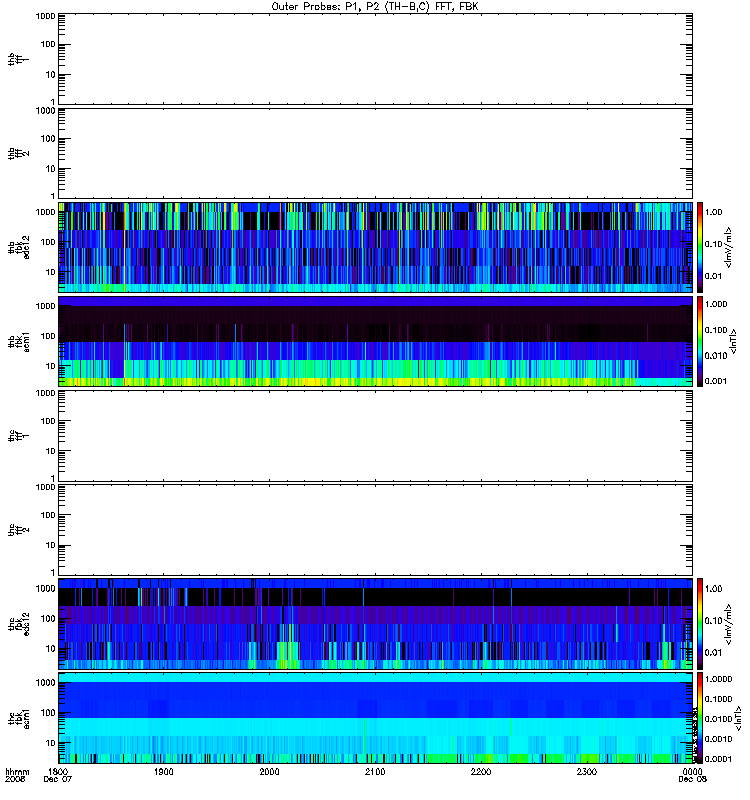
Task: Click the 'Dec 07' date label
Action: click(x=58, y=780)
